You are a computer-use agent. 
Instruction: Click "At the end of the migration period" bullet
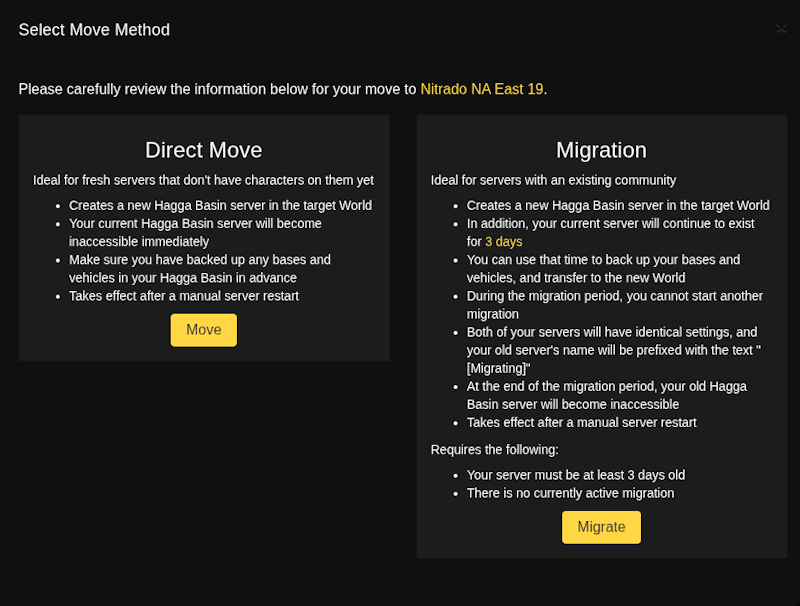click(607, 395)
